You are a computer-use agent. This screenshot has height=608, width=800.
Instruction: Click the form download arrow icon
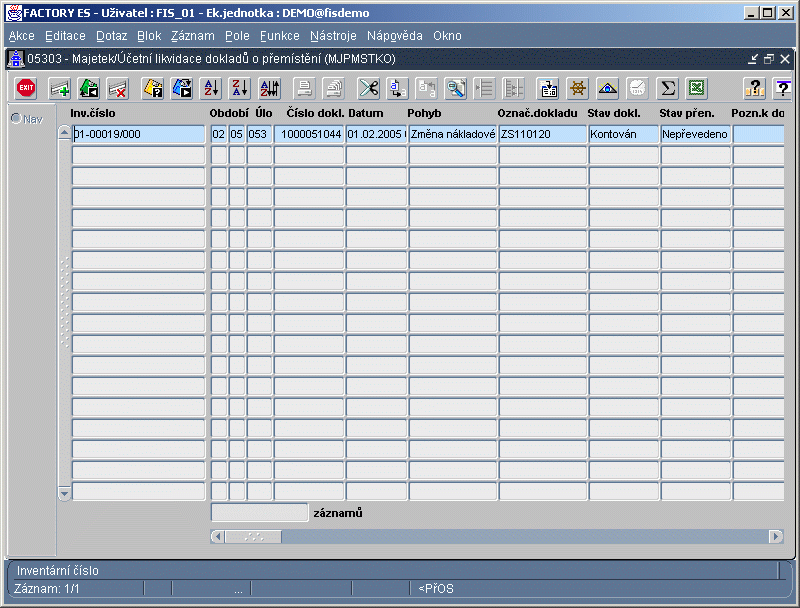coord(548,88)
